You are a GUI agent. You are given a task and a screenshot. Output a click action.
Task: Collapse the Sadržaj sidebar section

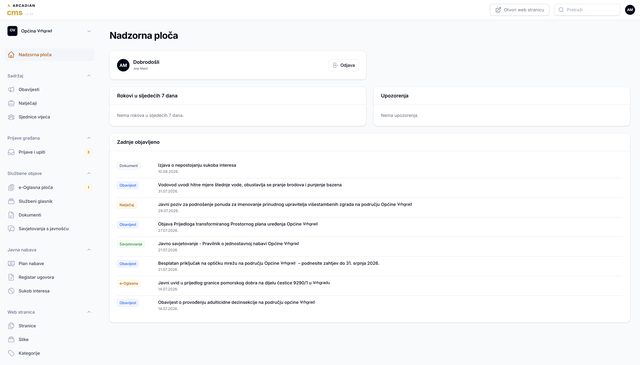point(89,76)
